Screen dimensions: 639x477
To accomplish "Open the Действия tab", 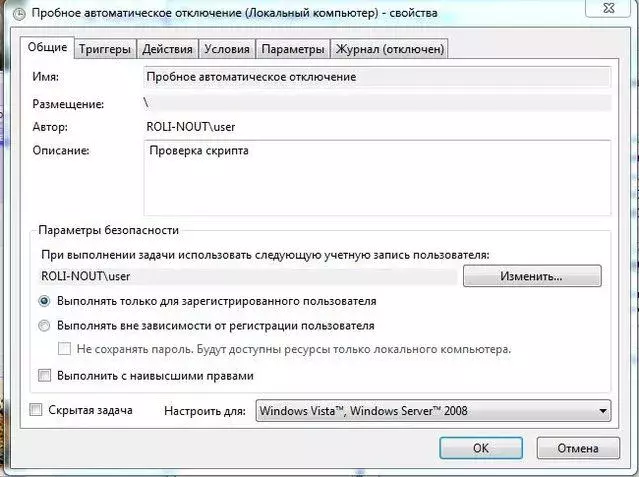I will point(167,49).
